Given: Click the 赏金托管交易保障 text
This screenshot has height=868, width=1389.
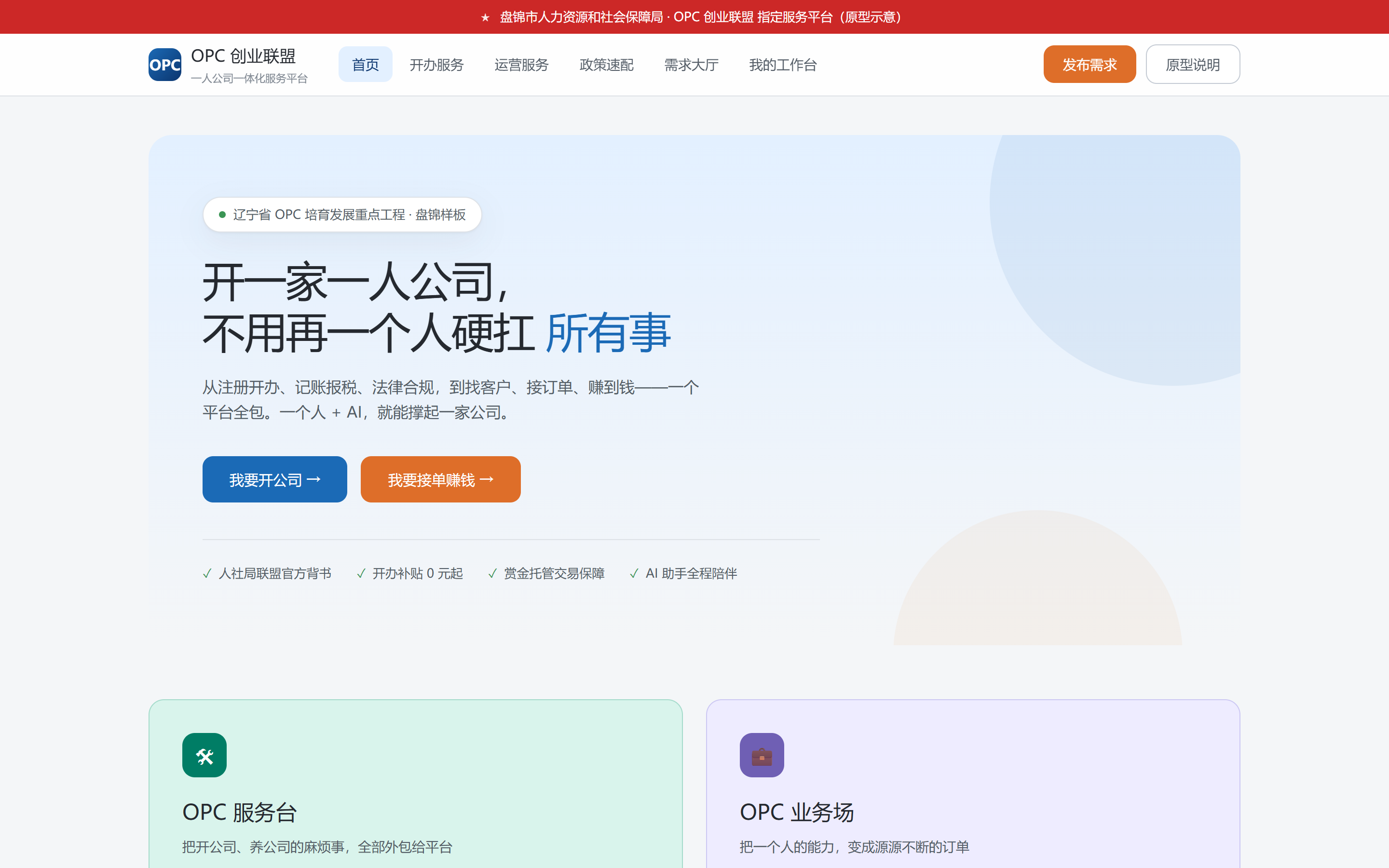Looking at the screenshot, I should pos(554,573).
